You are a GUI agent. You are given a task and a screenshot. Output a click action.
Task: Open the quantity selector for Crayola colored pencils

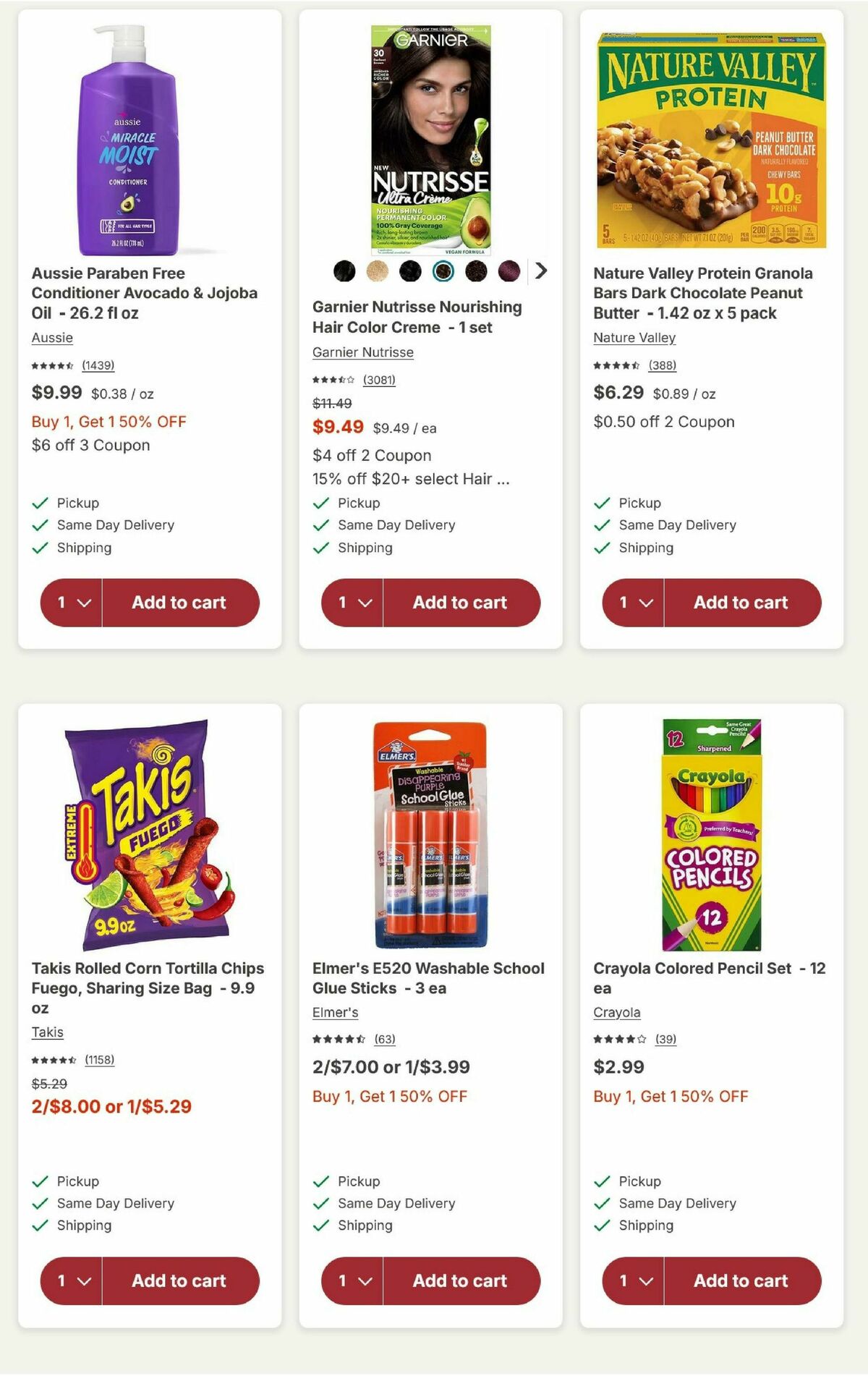[x=634, y=1281]
